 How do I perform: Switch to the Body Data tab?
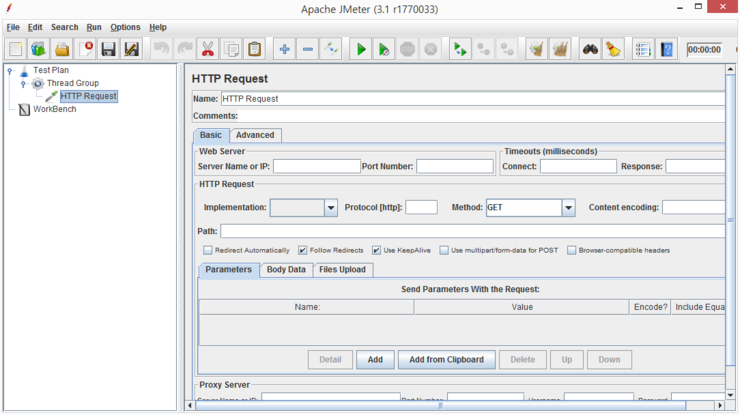286,270
